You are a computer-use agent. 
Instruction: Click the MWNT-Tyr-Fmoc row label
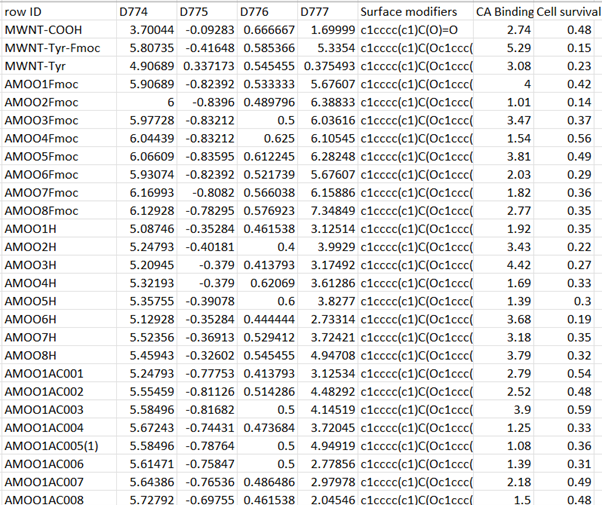[59, 48]
